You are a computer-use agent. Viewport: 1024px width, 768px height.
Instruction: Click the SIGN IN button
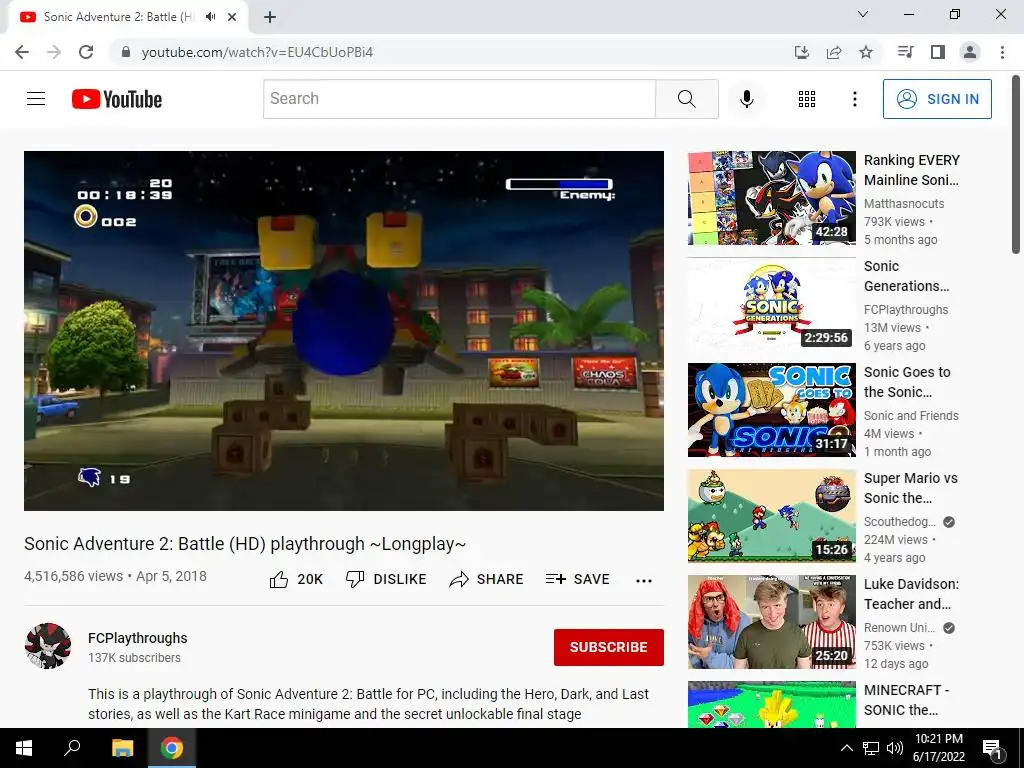(937, 99)
